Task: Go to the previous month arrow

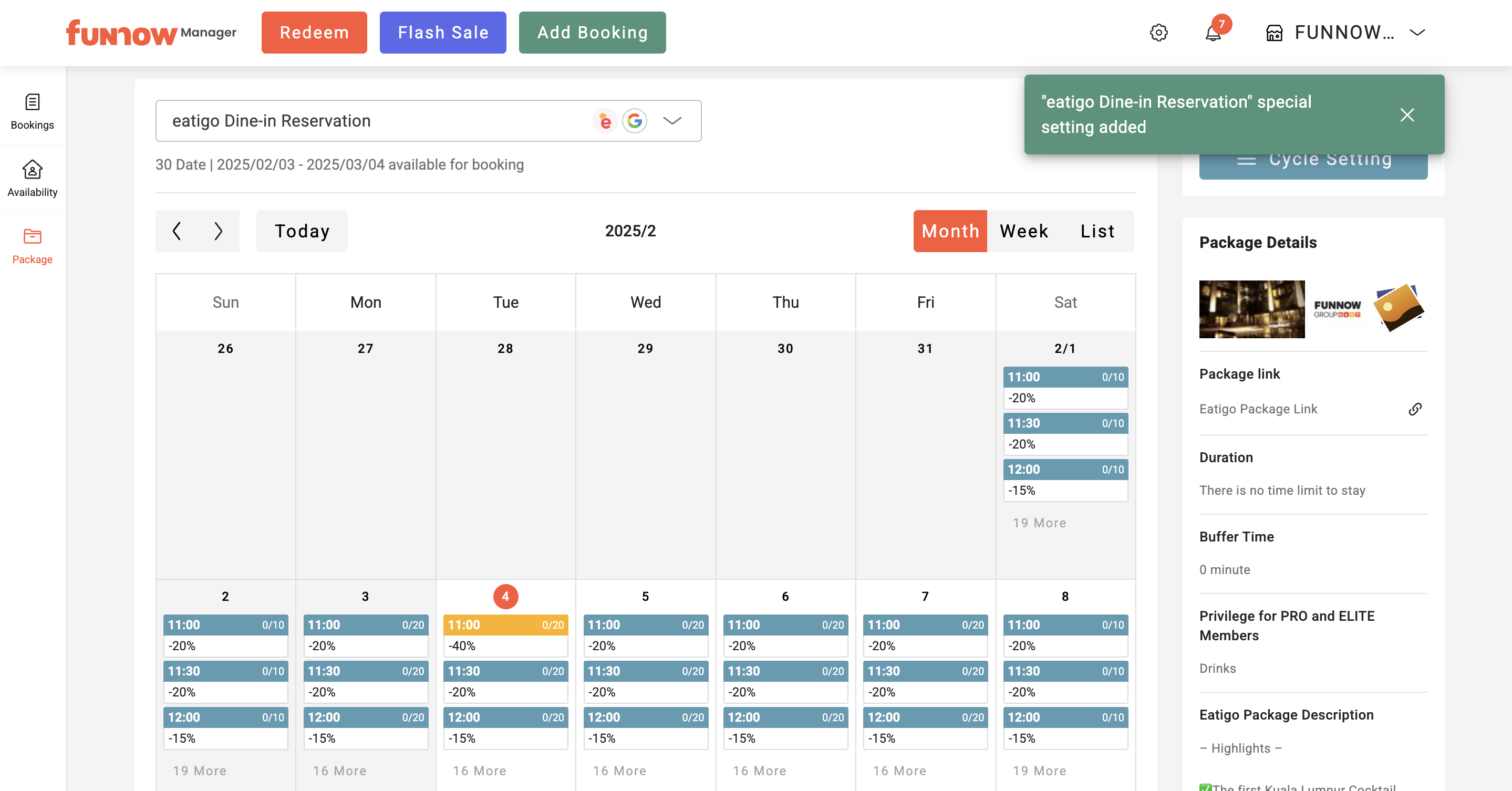Action: tap(176, 231)
